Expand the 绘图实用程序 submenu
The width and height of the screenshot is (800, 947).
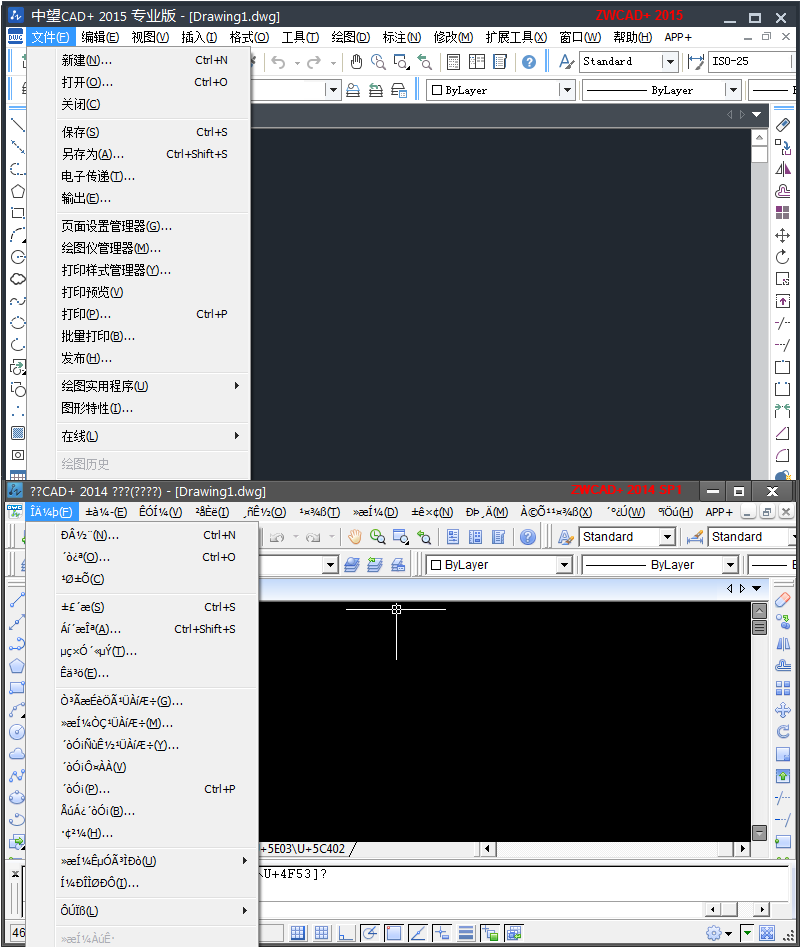pos(152,386)
